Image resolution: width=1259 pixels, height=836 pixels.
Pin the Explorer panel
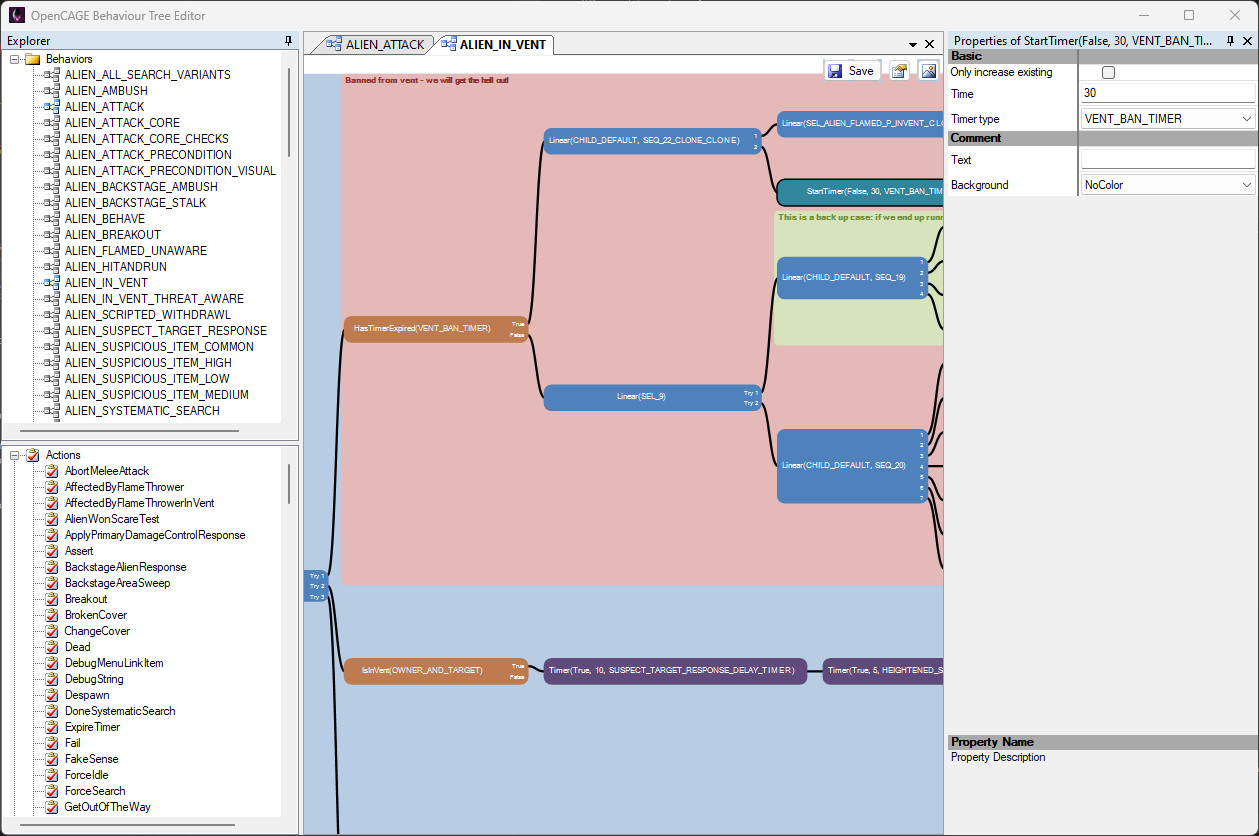(x=289, y=41)
